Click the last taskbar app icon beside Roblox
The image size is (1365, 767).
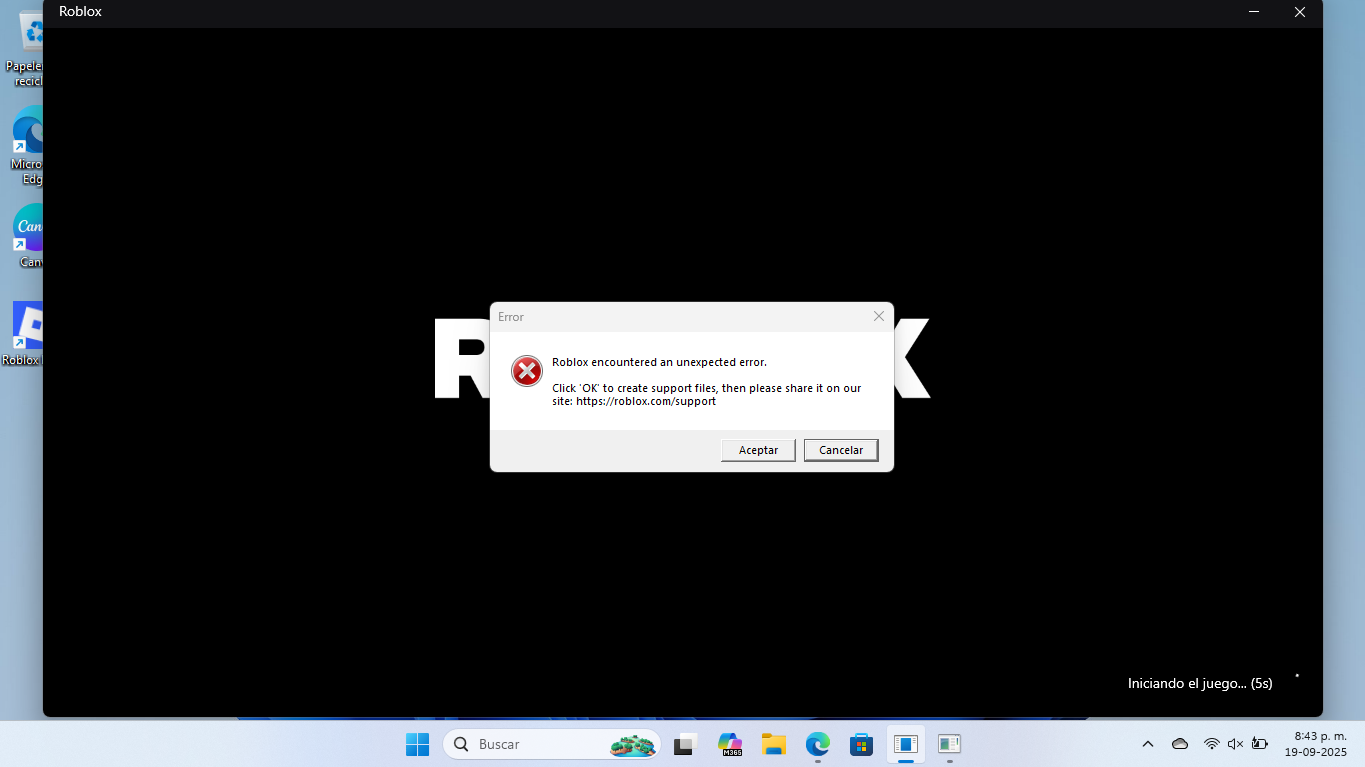click(949, 744)
